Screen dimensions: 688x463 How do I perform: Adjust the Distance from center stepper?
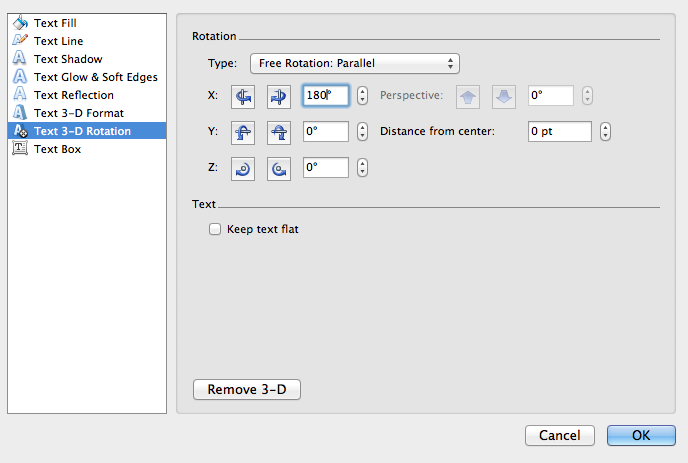tap(605, 132)
